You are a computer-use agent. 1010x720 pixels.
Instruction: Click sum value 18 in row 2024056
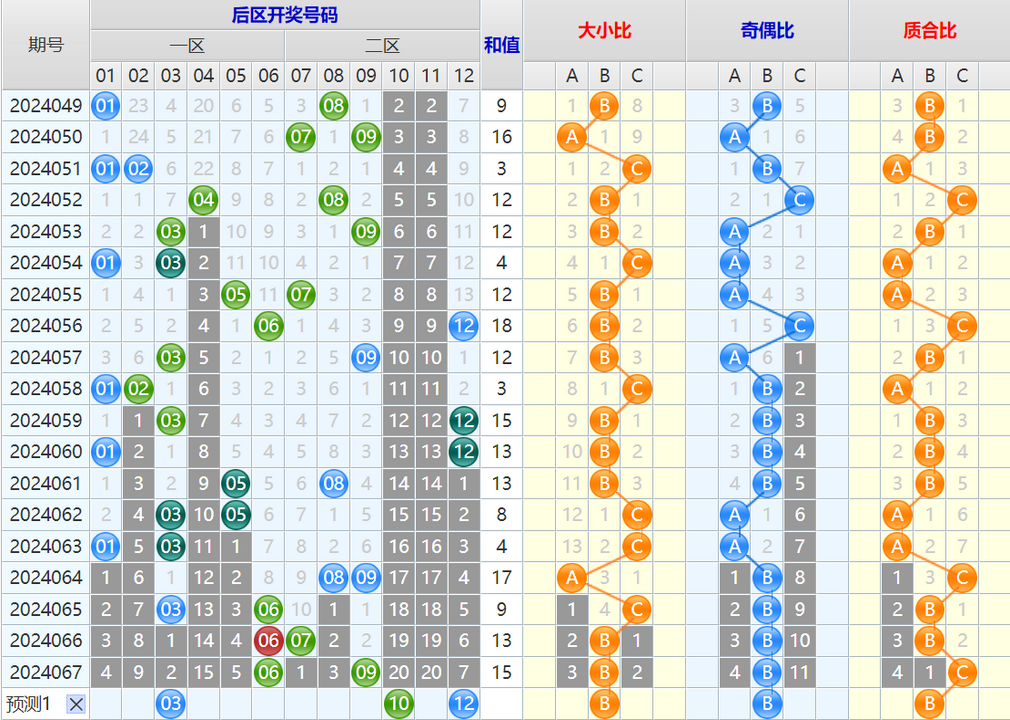pos(501,326)
